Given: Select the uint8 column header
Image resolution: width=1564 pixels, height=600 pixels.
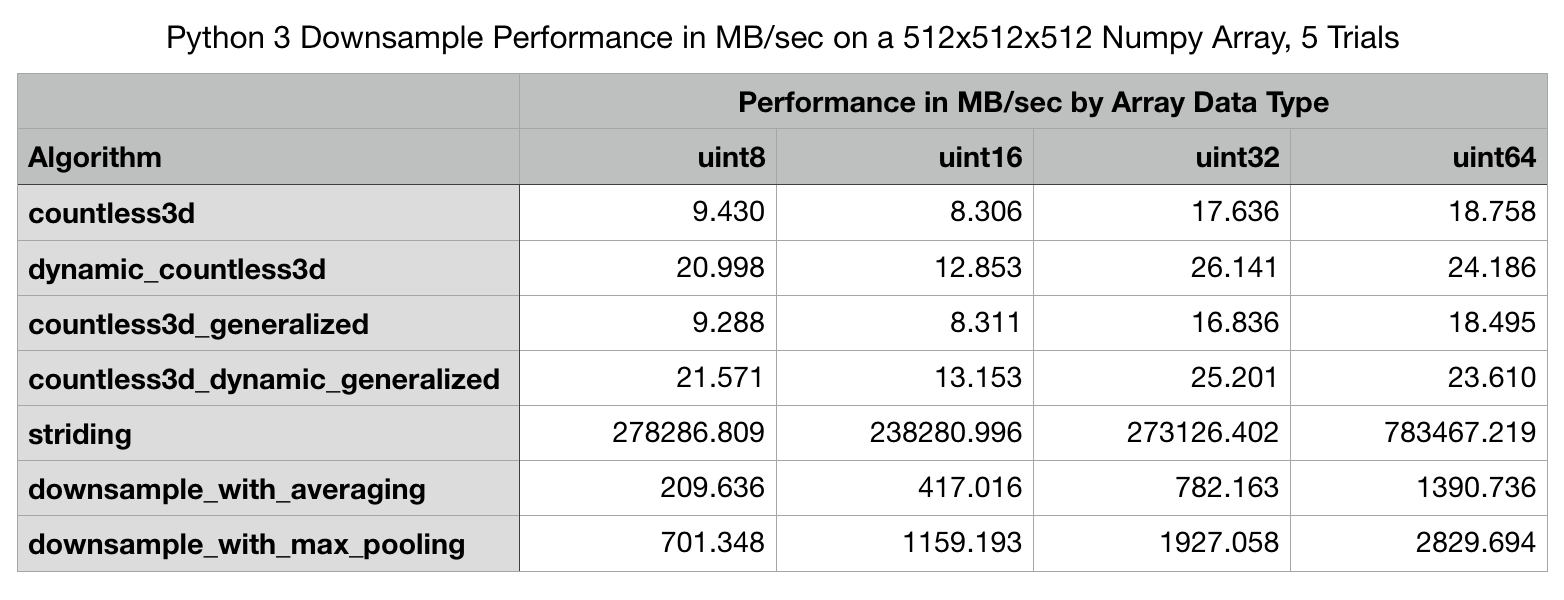Looking at the screenshot, I should click(731, 157).
